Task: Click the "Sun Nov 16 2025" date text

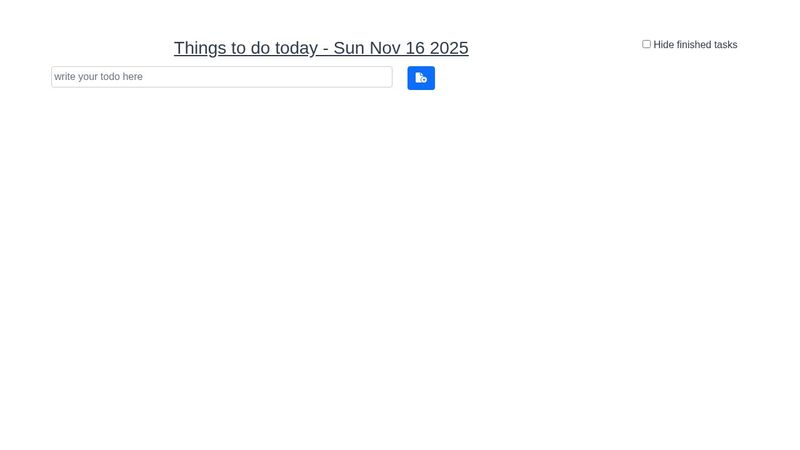Action: (x=401, y=48)
